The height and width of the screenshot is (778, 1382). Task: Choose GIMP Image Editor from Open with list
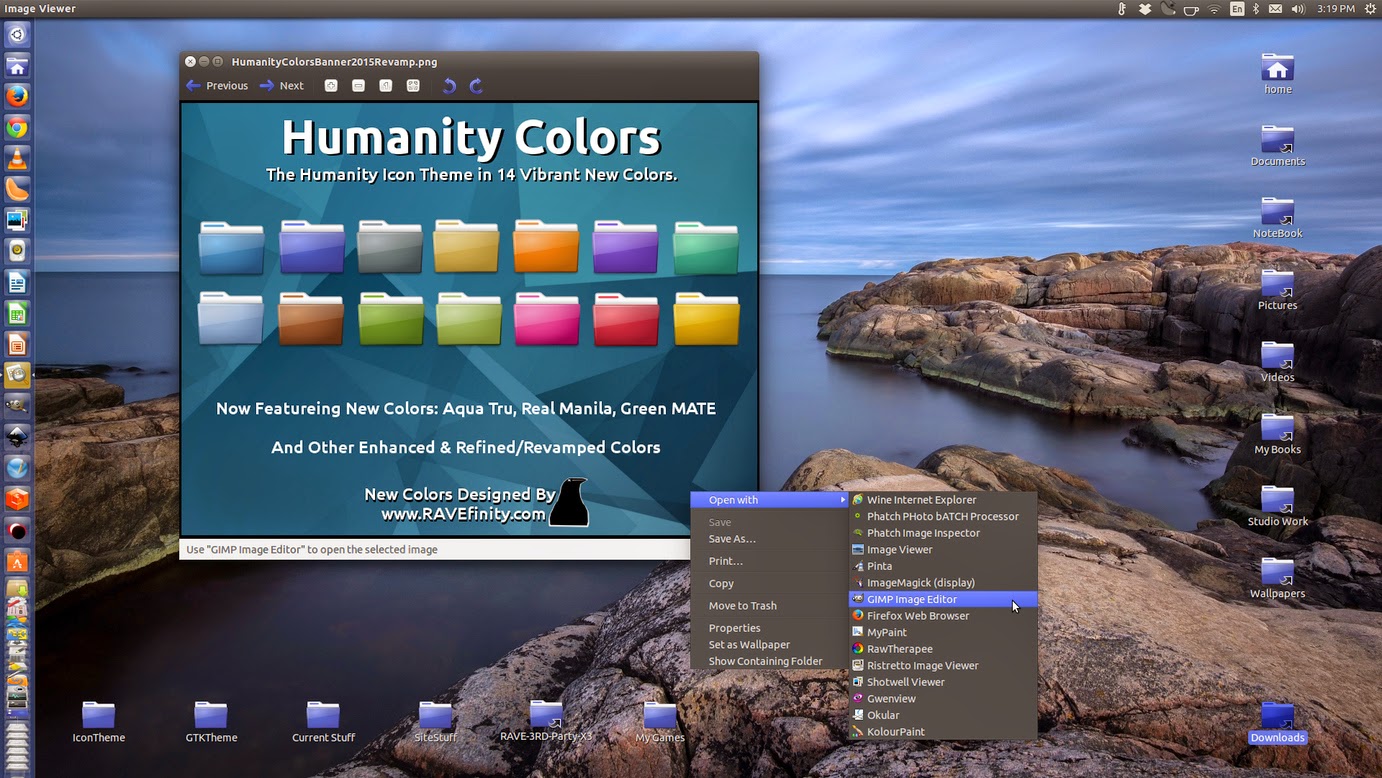coord(913,599)
